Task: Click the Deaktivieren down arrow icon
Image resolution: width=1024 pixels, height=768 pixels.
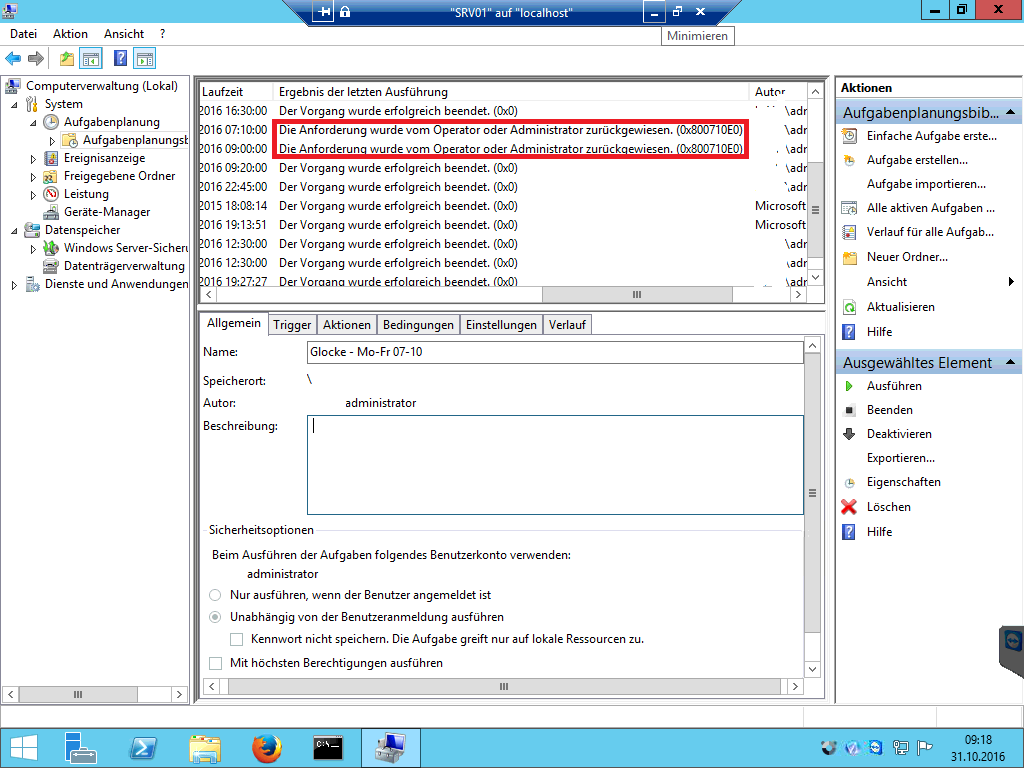Action: tap(849, 434)
